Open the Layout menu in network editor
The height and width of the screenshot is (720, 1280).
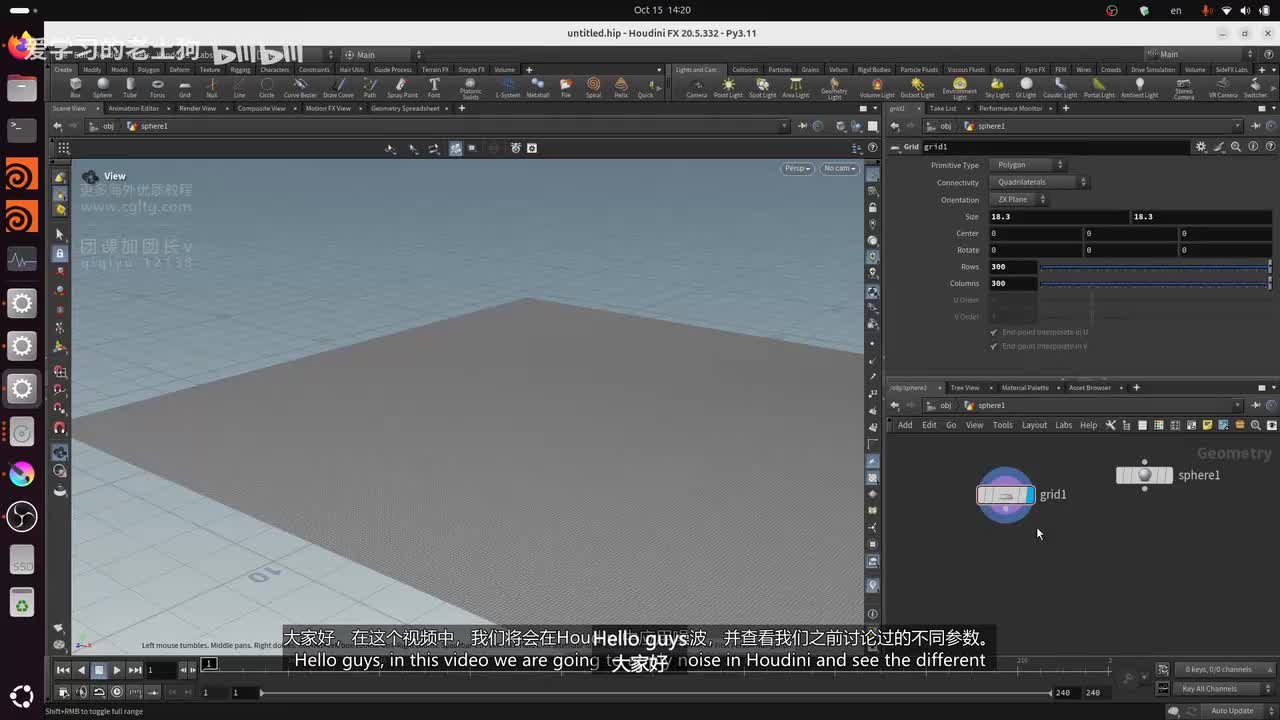point(1034,425)
